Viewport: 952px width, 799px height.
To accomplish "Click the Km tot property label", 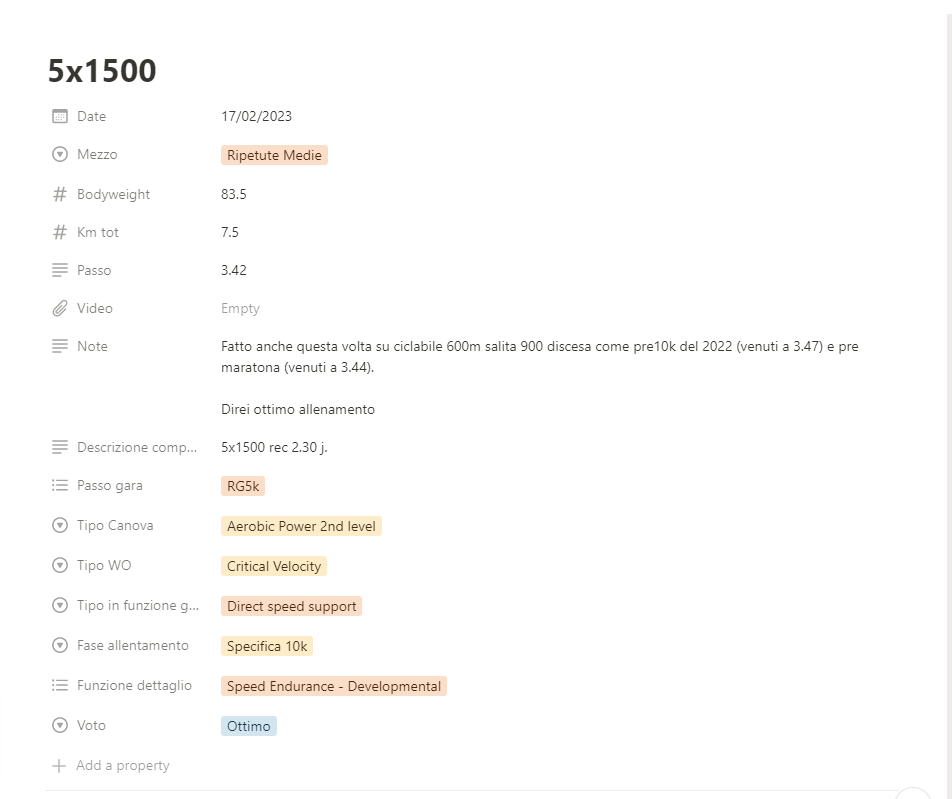I will click(98, 232).
